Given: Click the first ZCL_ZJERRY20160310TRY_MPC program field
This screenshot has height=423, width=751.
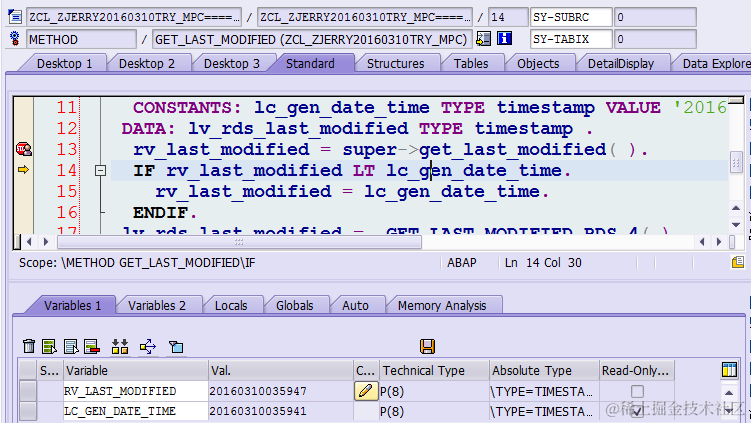Looking at the screenshot, I should pyautogui.click(x=134, y=17).
